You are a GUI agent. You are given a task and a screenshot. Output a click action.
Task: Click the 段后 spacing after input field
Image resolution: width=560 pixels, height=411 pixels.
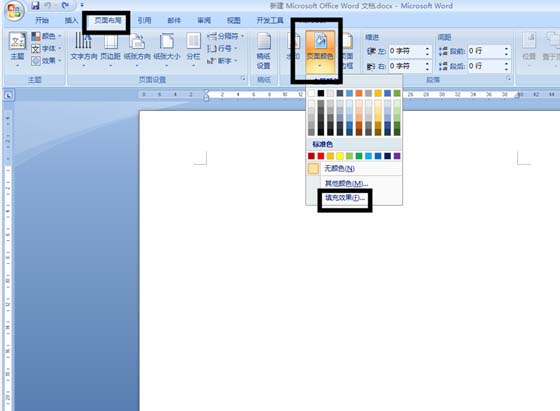(485, 66)
